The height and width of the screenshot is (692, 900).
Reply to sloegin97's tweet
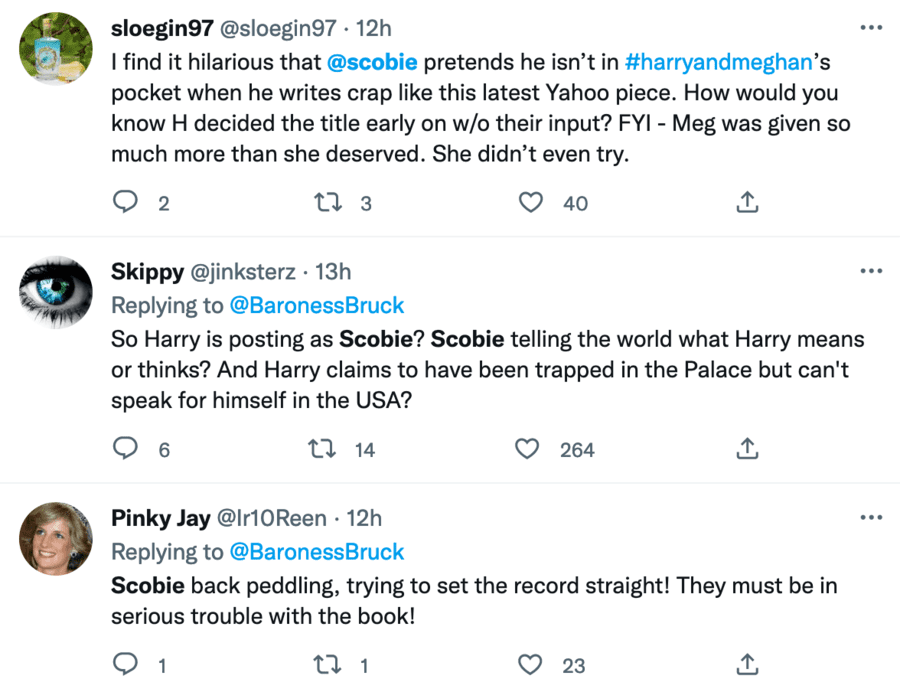(x=125, y=203)
